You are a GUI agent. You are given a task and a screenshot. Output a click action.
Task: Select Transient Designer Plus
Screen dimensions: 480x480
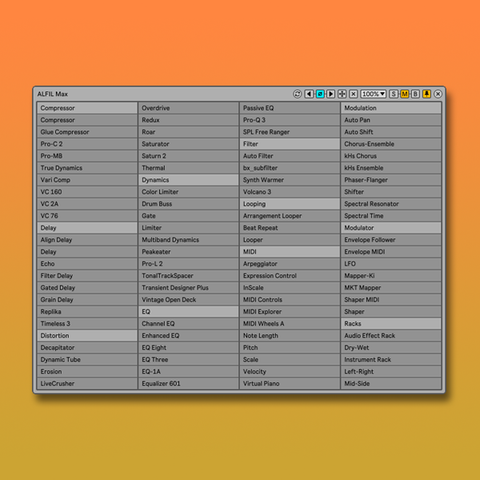click(189, 288)
